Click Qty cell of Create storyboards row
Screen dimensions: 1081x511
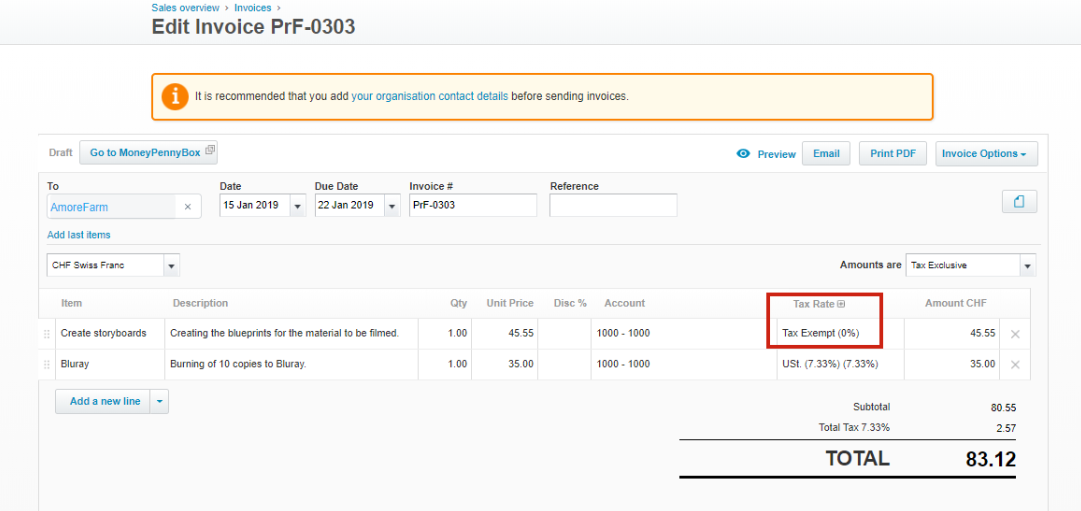click(x=445, y=334)
